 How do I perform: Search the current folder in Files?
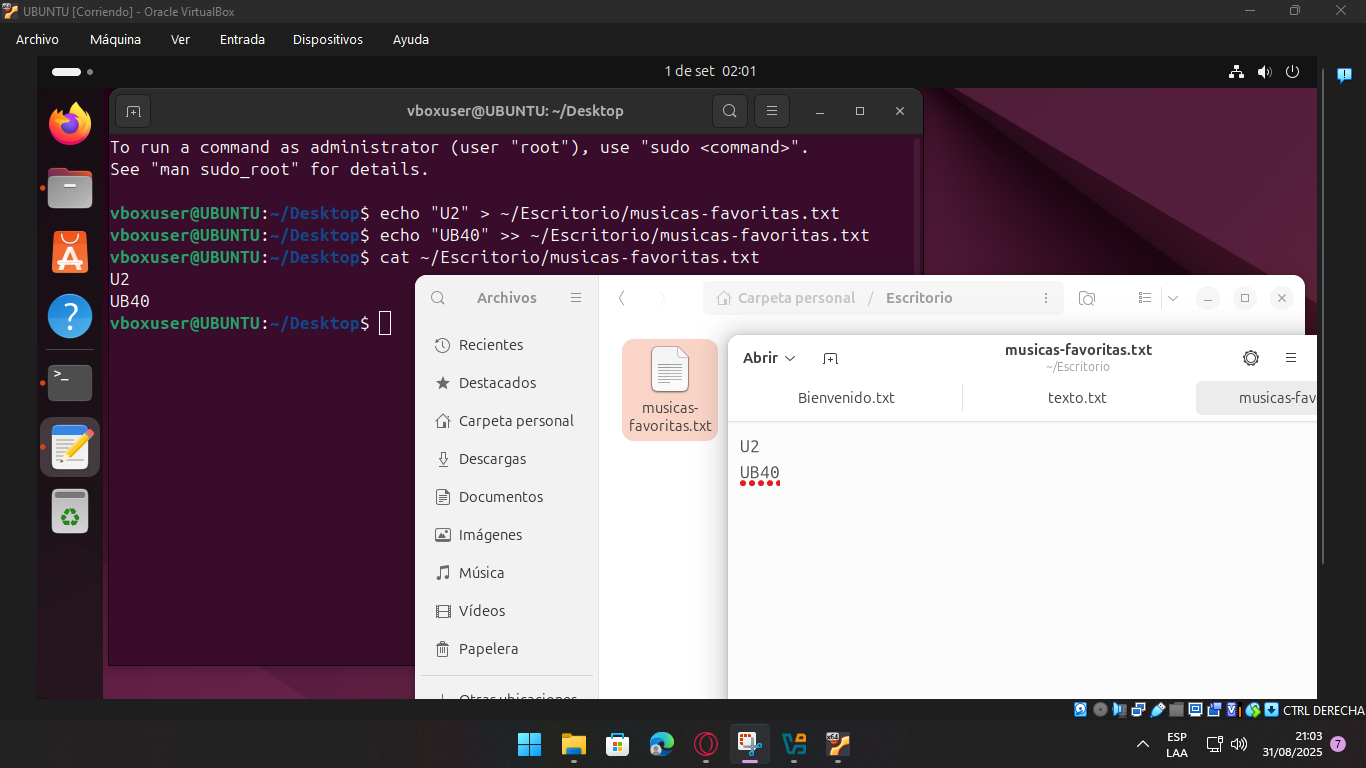[1087, 298]
